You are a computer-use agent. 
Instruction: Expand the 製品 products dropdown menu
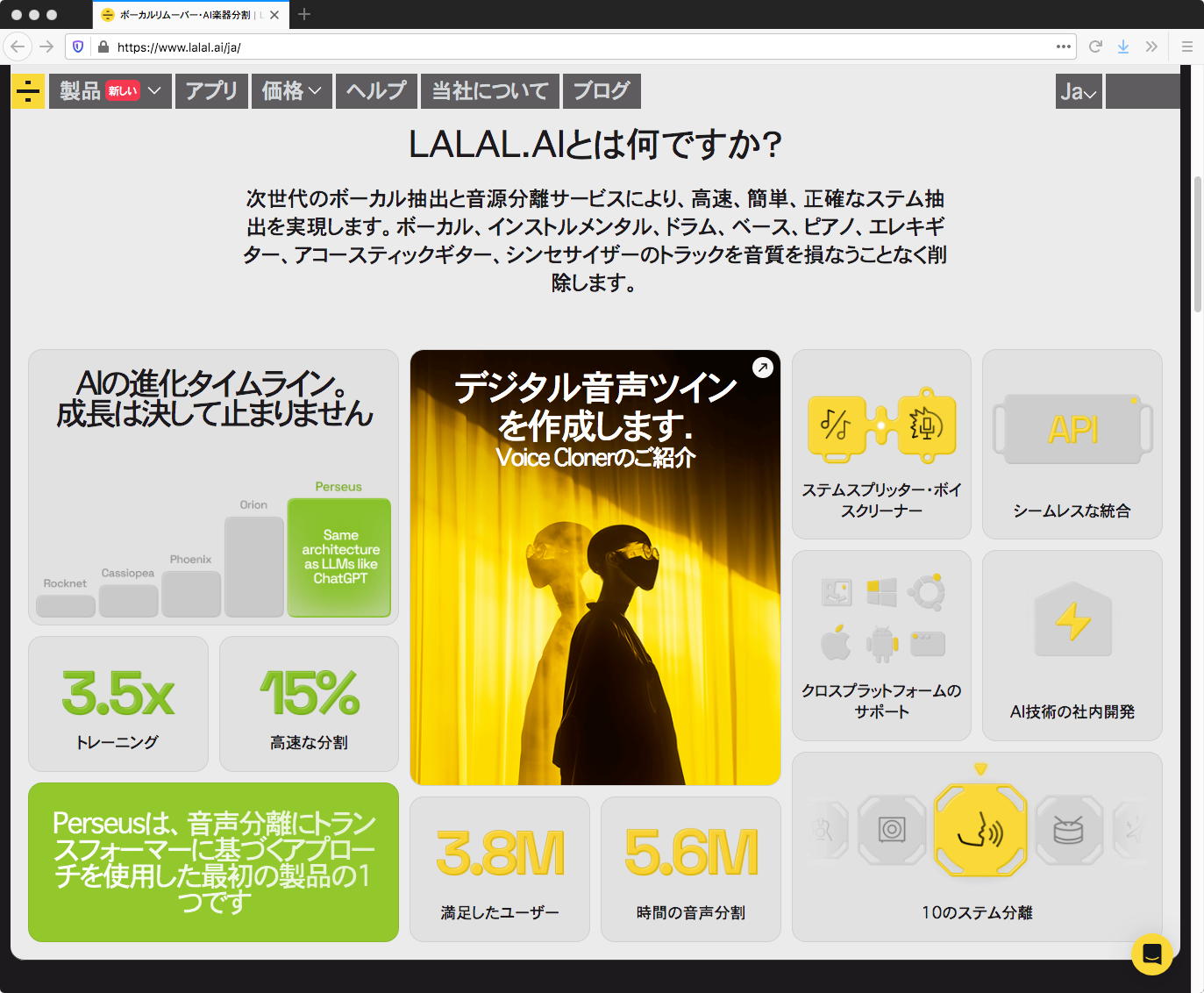pos(110,91)
